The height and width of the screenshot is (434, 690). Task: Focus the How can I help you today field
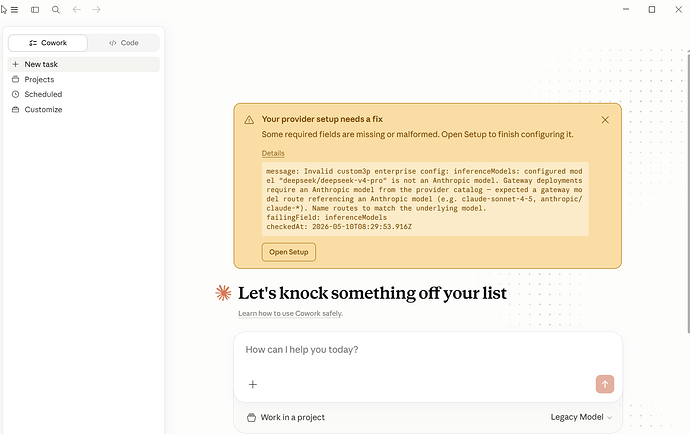point(428,350)
